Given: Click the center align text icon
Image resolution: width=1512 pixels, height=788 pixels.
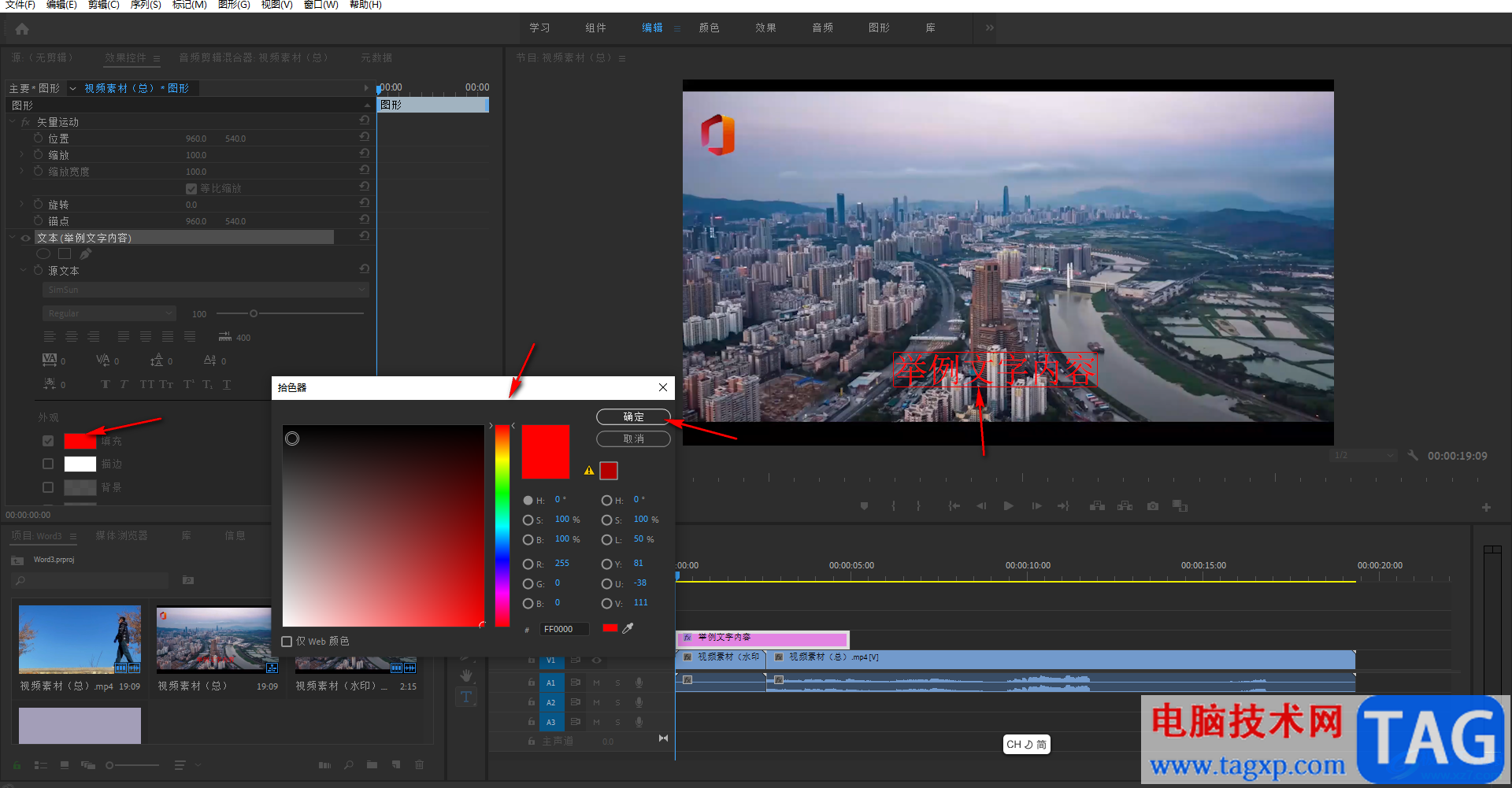Looking at the screenshot, I should 72,337.
